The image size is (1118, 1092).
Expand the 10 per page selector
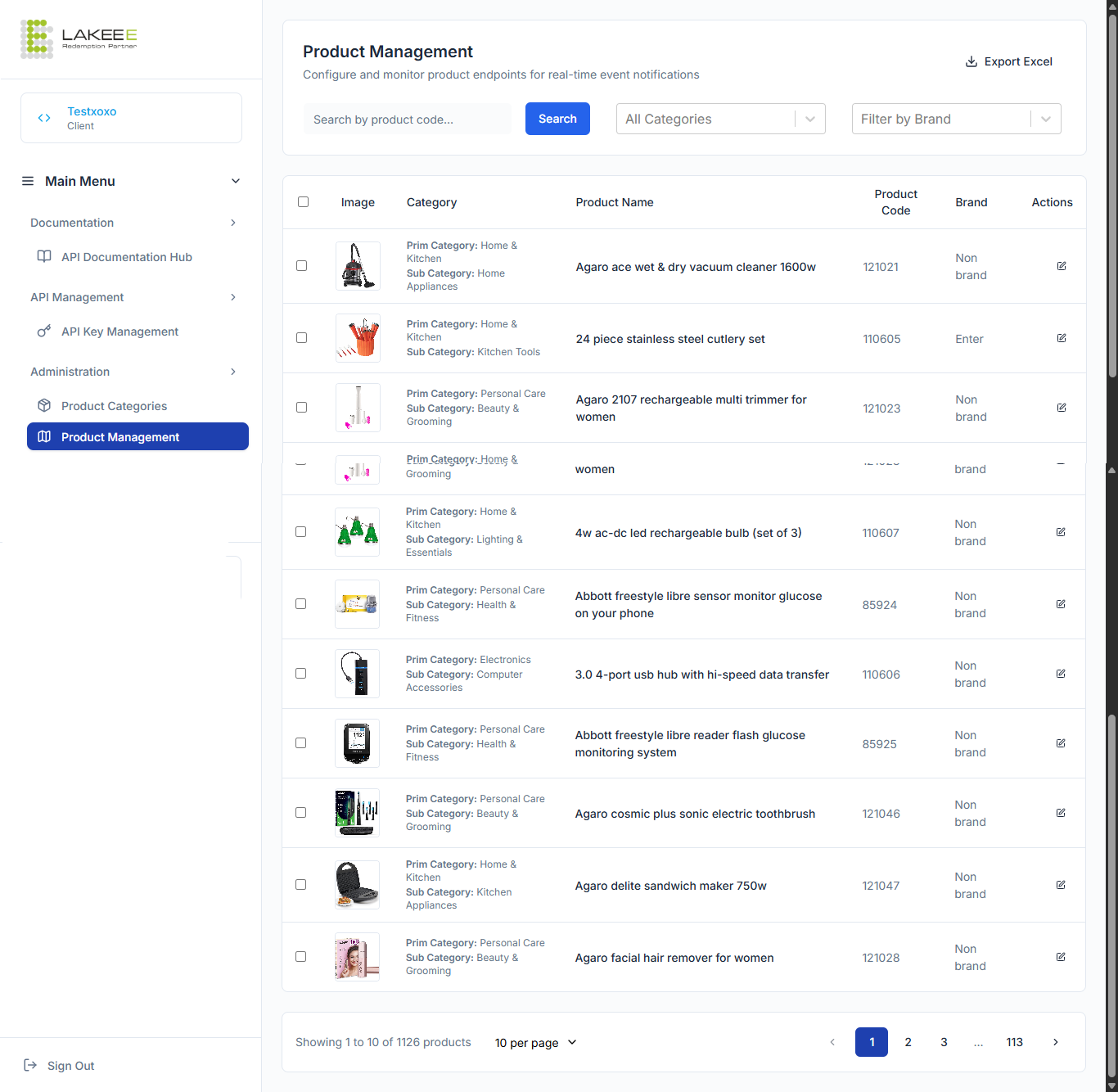tap(536, 1042)
